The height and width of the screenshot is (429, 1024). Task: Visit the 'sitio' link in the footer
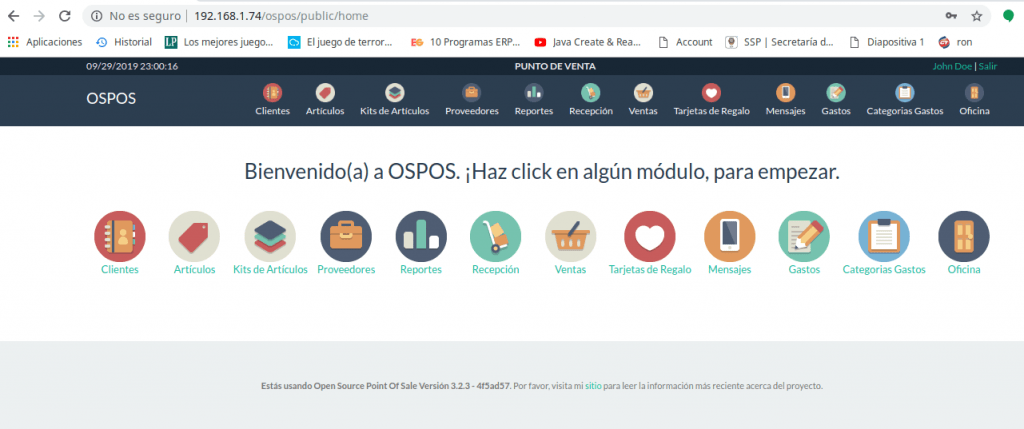point(593,385)
